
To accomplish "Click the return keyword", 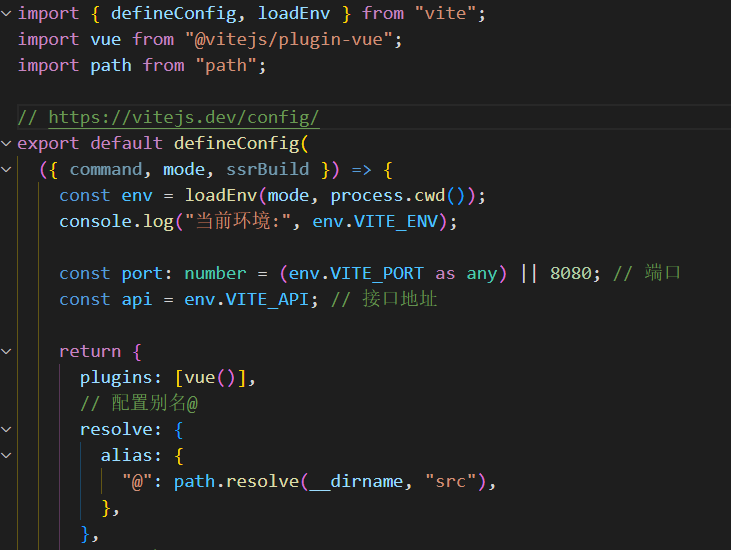I will [90, 351].
